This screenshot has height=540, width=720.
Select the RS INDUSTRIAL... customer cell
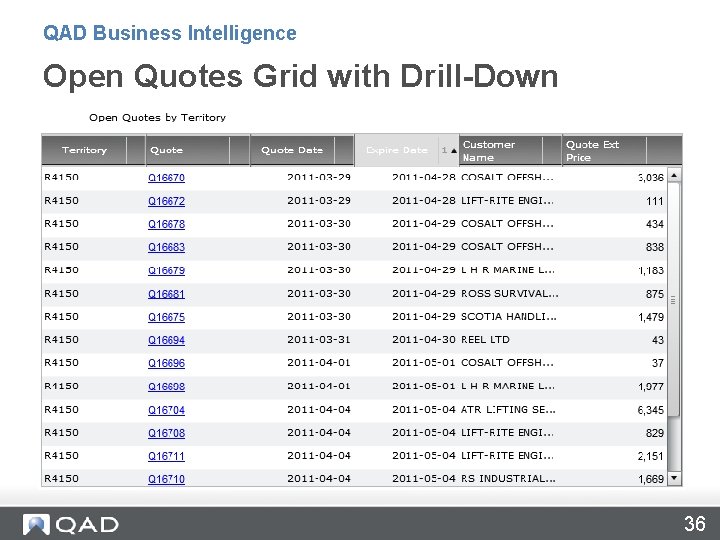(508, 478)
